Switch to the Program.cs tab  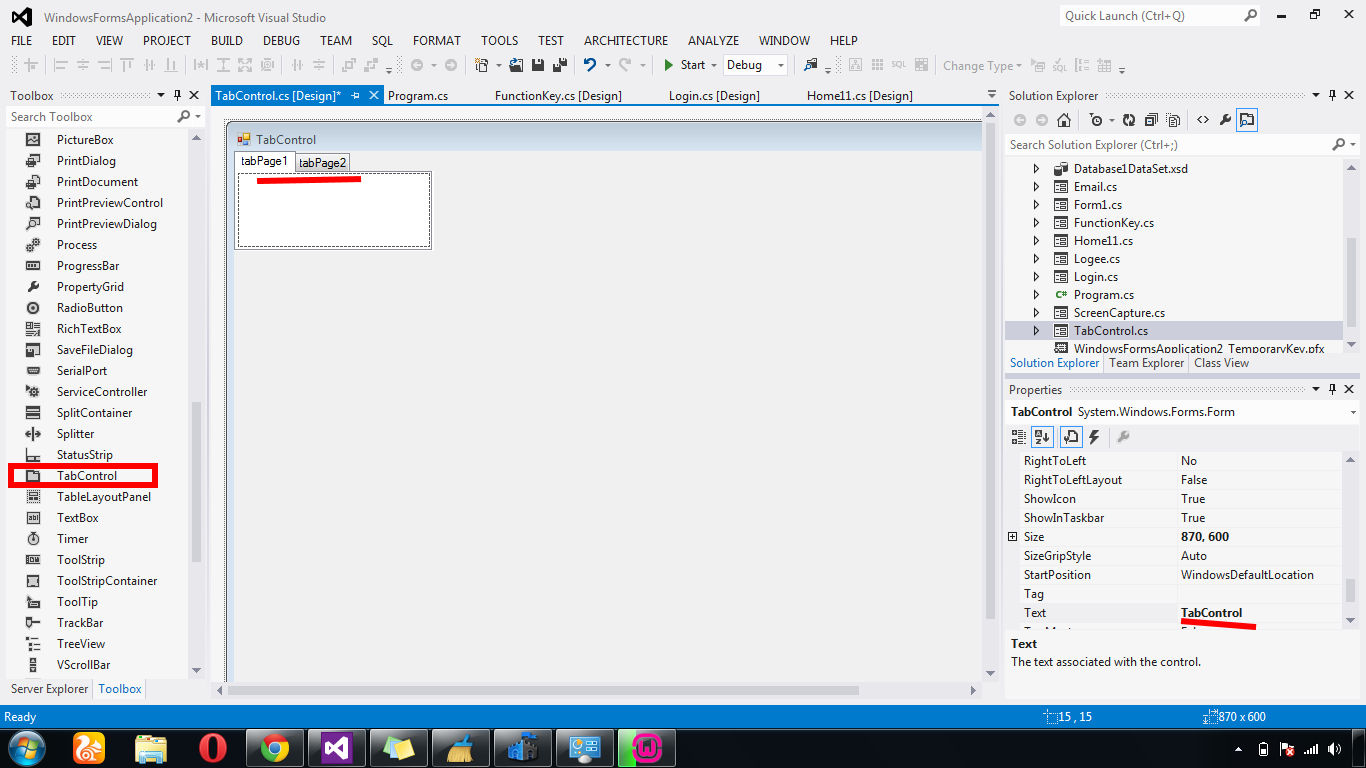click(x=418, y=96)
